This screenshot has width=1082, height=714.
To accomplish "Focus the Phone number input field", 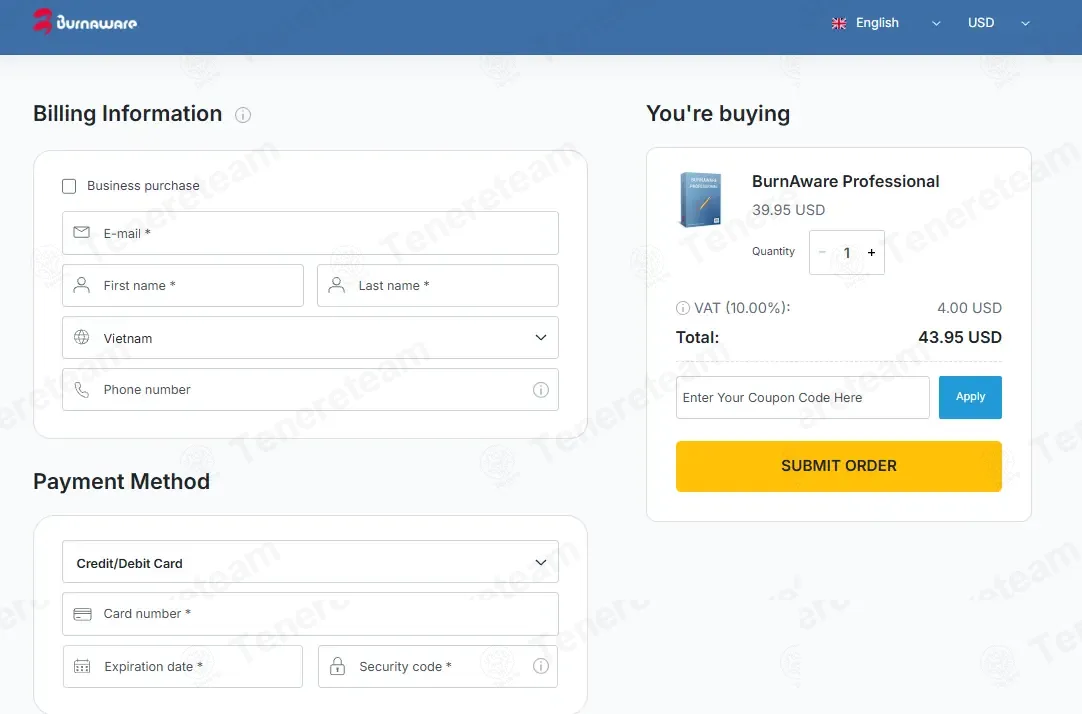I will (311, 390).
